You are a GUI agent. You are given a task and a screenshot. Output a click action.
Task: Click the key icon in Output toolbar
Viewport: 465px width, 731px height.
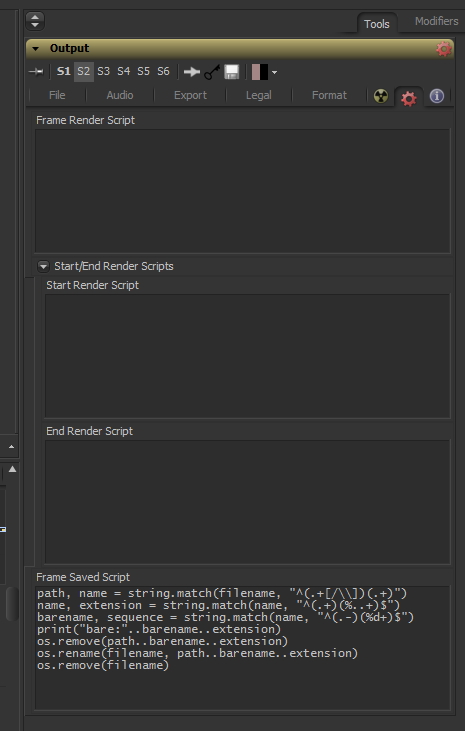(212, 72)
